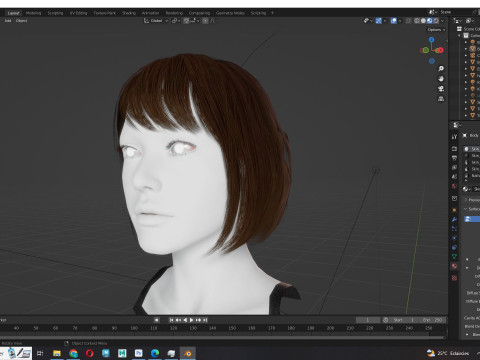Open the Particle properties tab
Viewport: 480px width, 360px height.
[x=454, y=229]
